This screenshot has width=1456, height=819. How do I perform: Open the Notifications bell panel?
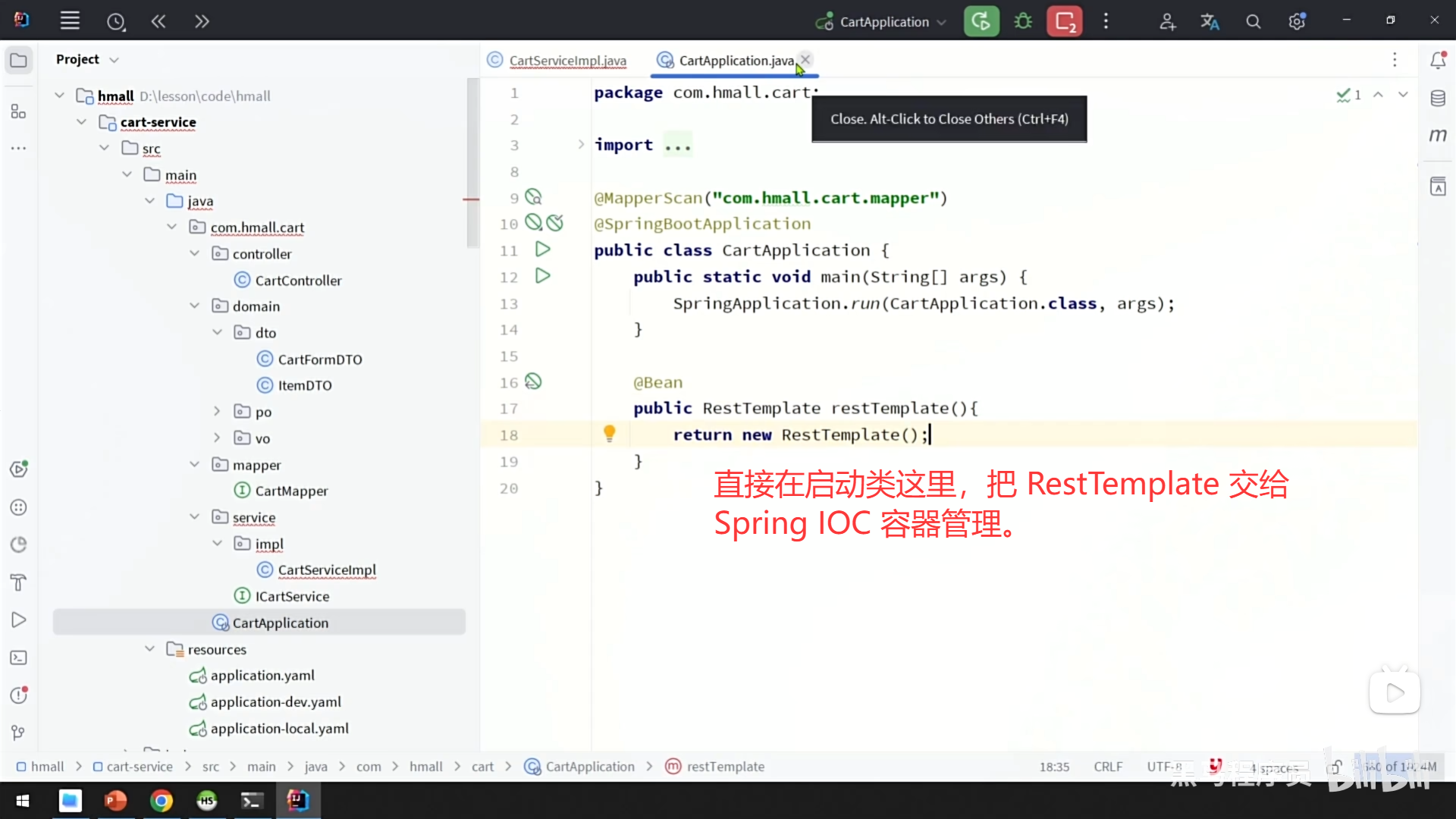[1438, 60]
